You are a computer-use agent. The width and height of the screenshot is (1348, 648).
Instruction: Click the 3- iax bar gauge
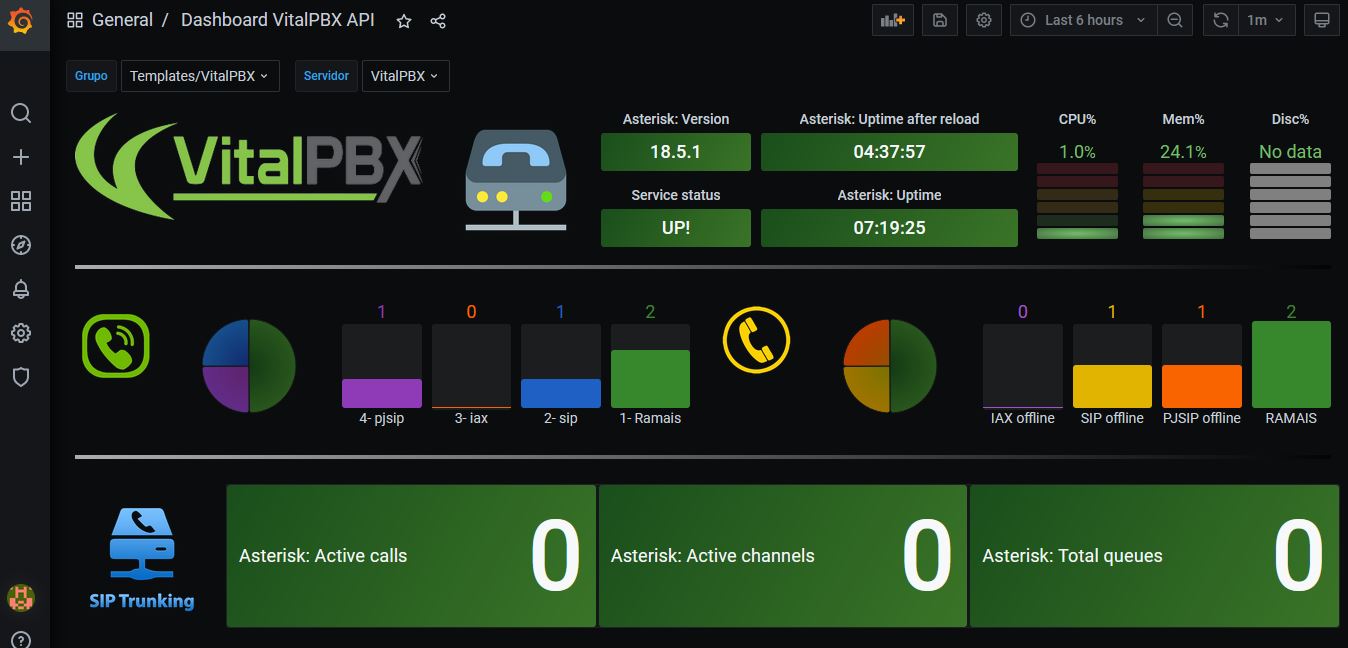pos(471,366)
